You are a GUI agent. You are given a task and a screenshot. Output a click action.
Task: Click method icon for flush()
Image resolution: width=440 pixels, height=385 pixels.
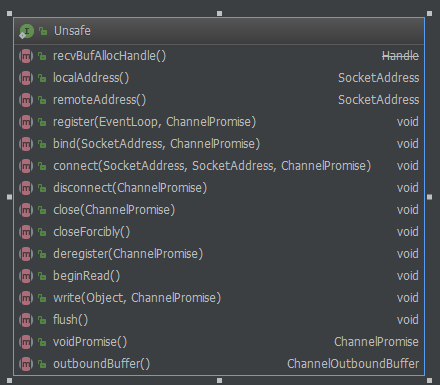click(26, 320)
